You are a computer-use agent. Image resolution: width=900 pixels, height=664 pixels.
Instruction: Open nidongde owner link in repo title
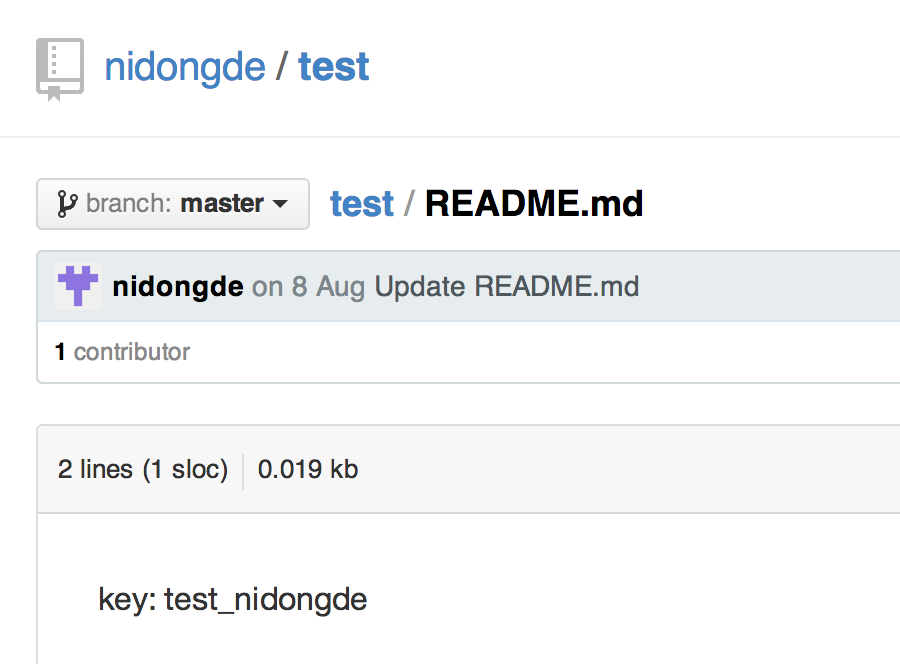(185, 68)
